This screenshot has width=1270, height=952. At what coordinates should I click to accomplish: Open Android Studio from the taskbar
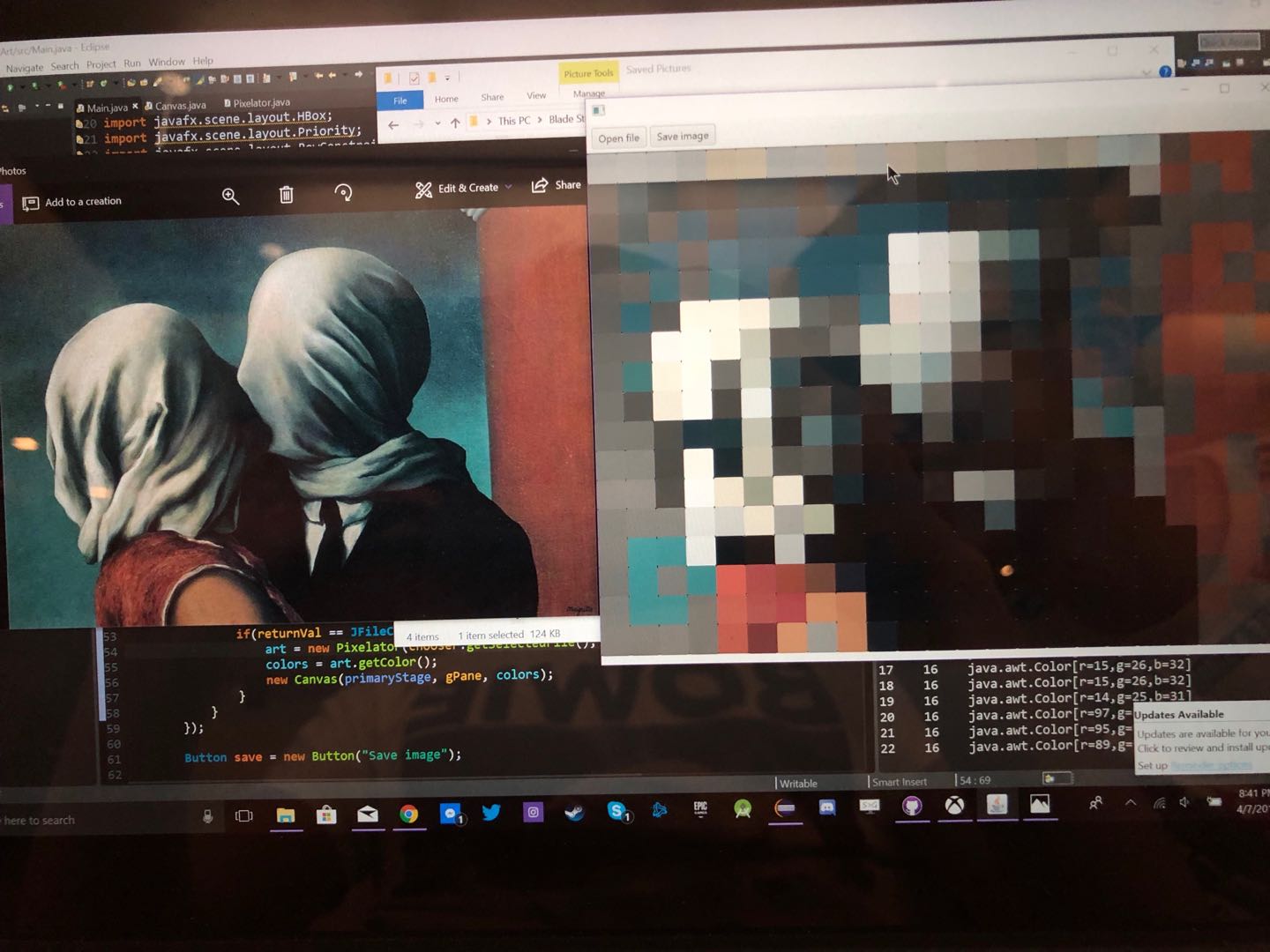pyautogui.click(x=743, y=808)
